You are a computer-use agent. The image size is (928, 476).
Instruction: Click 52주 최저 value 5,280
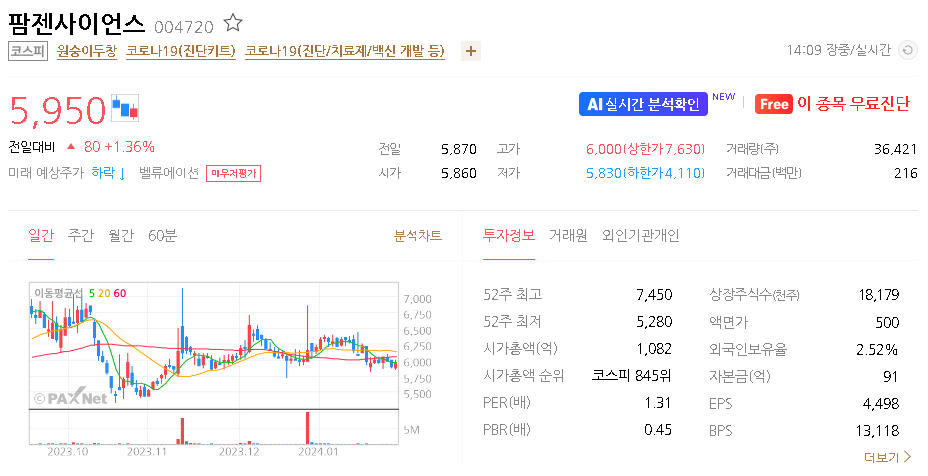[654, 322]
